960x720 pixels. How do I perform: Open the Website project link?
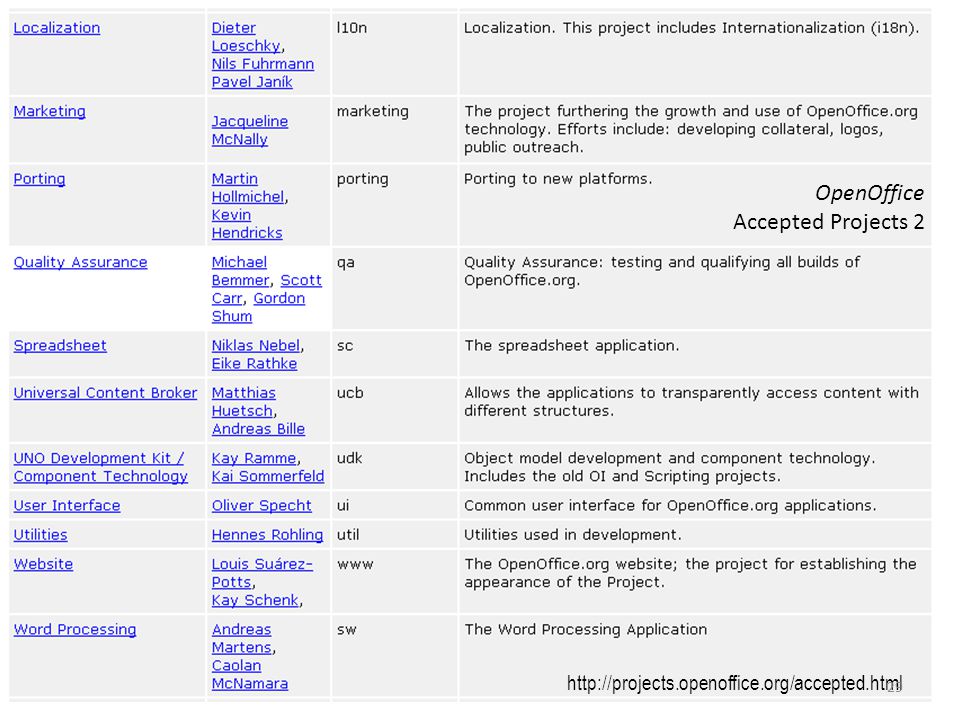[x=43, y=564]
